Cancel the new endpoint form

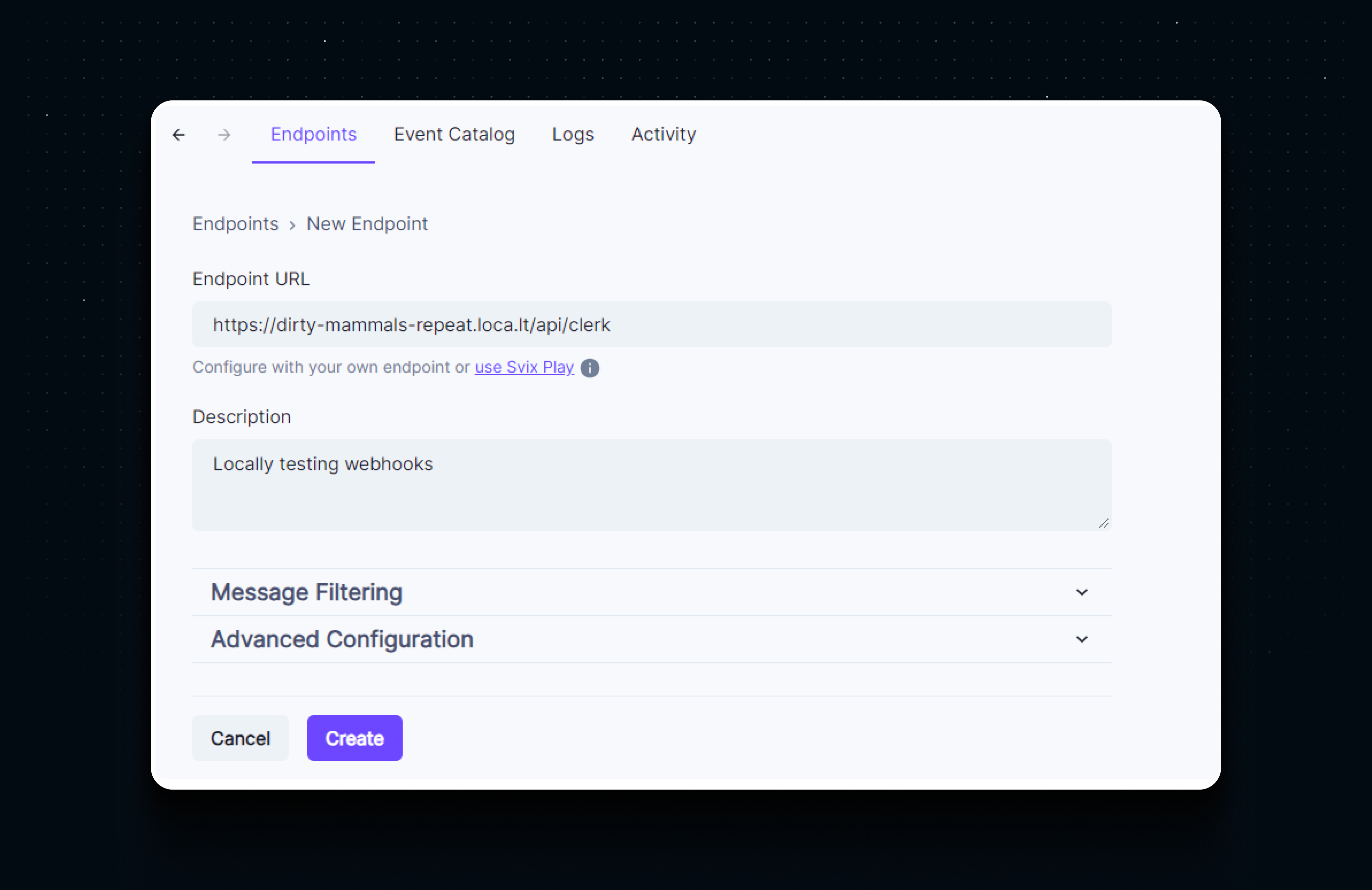point(240,738)
